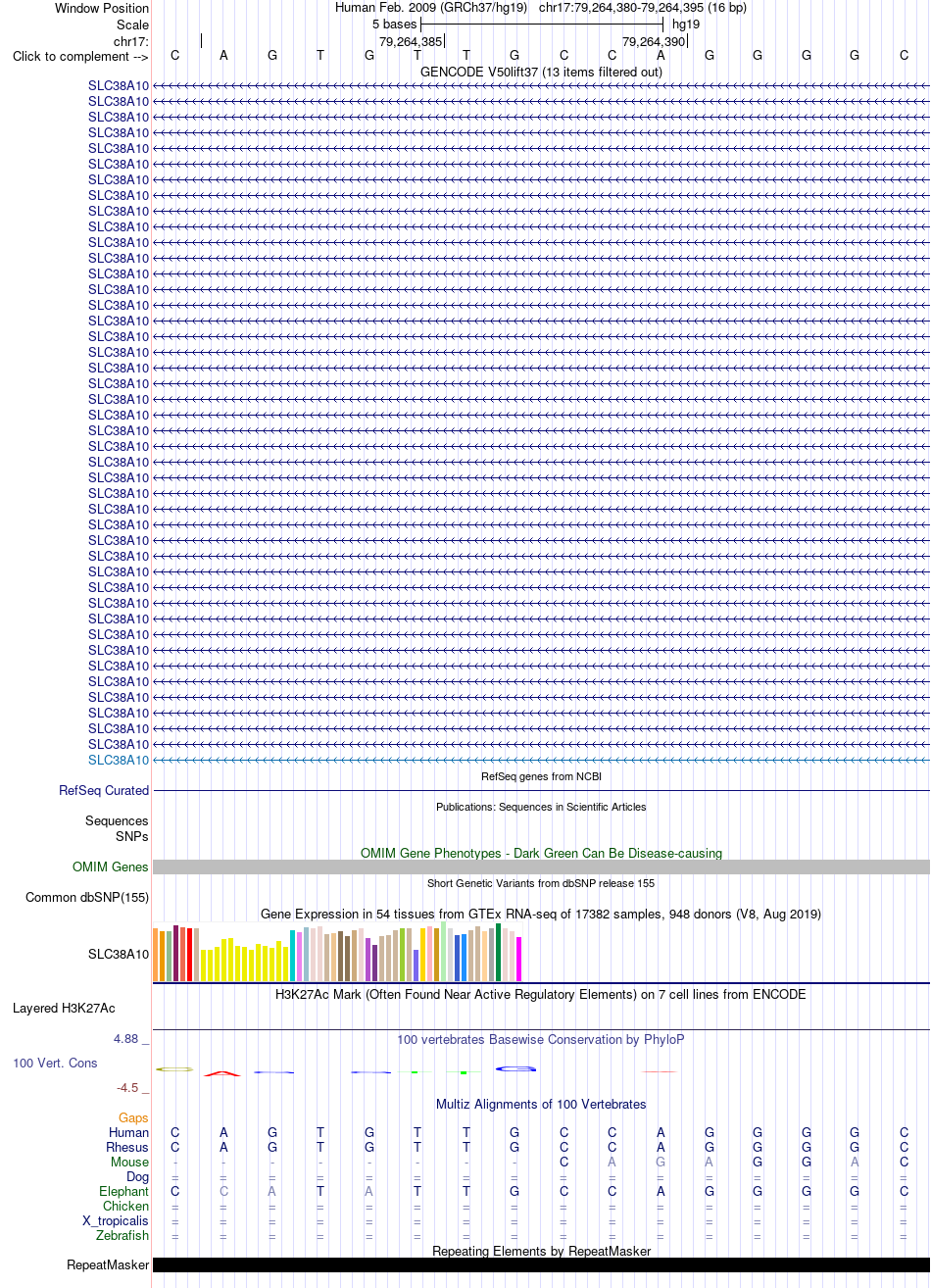Select the Mouse alignment row label
The image size is (931, 1288).
(x=130, y=1162)
